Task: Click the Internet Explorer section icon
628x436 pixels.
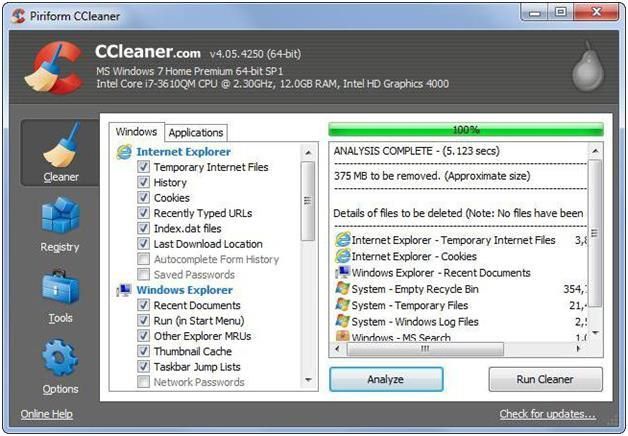Action: 124,152
